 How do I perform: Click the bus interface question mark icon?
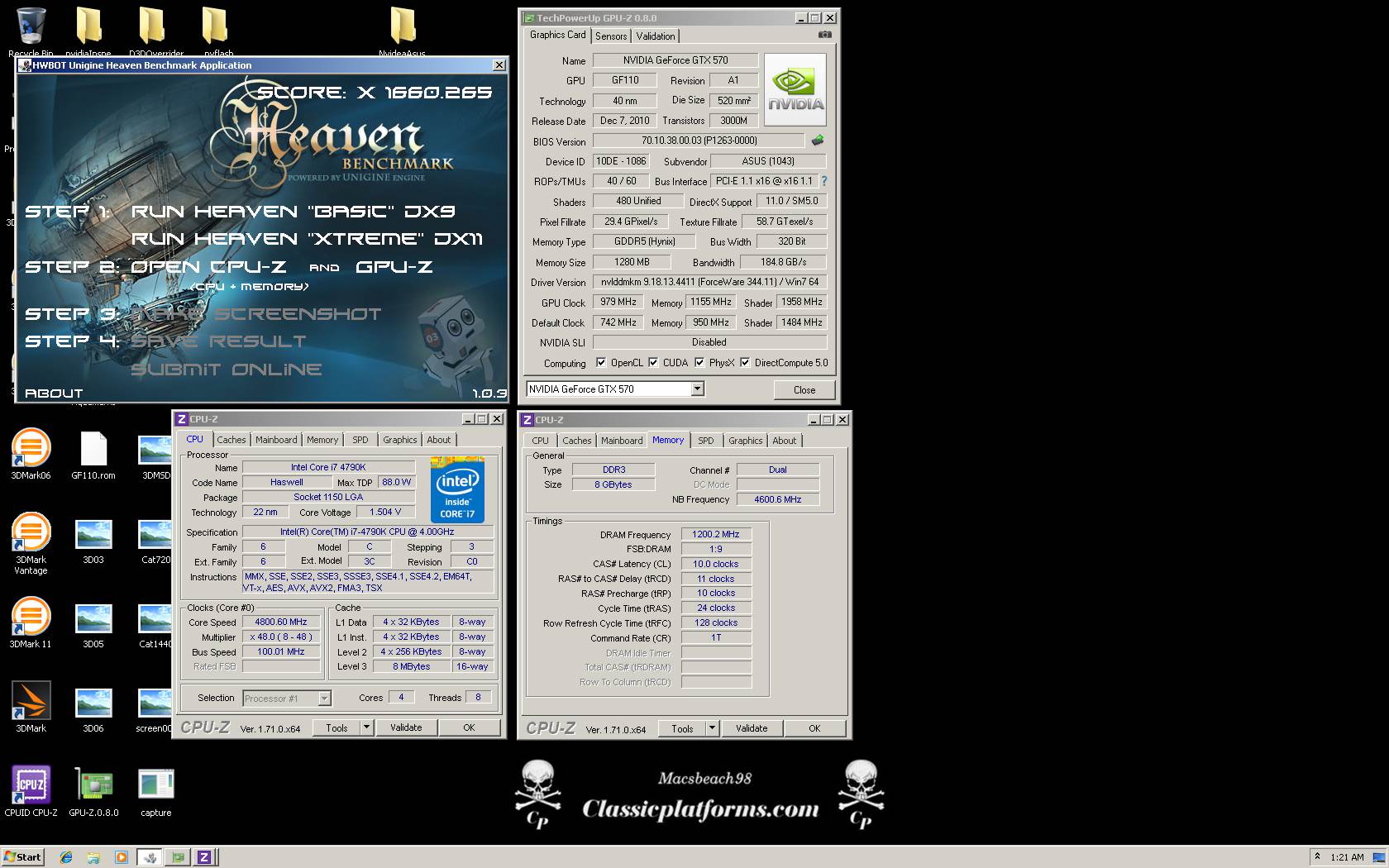click(823, 181)
